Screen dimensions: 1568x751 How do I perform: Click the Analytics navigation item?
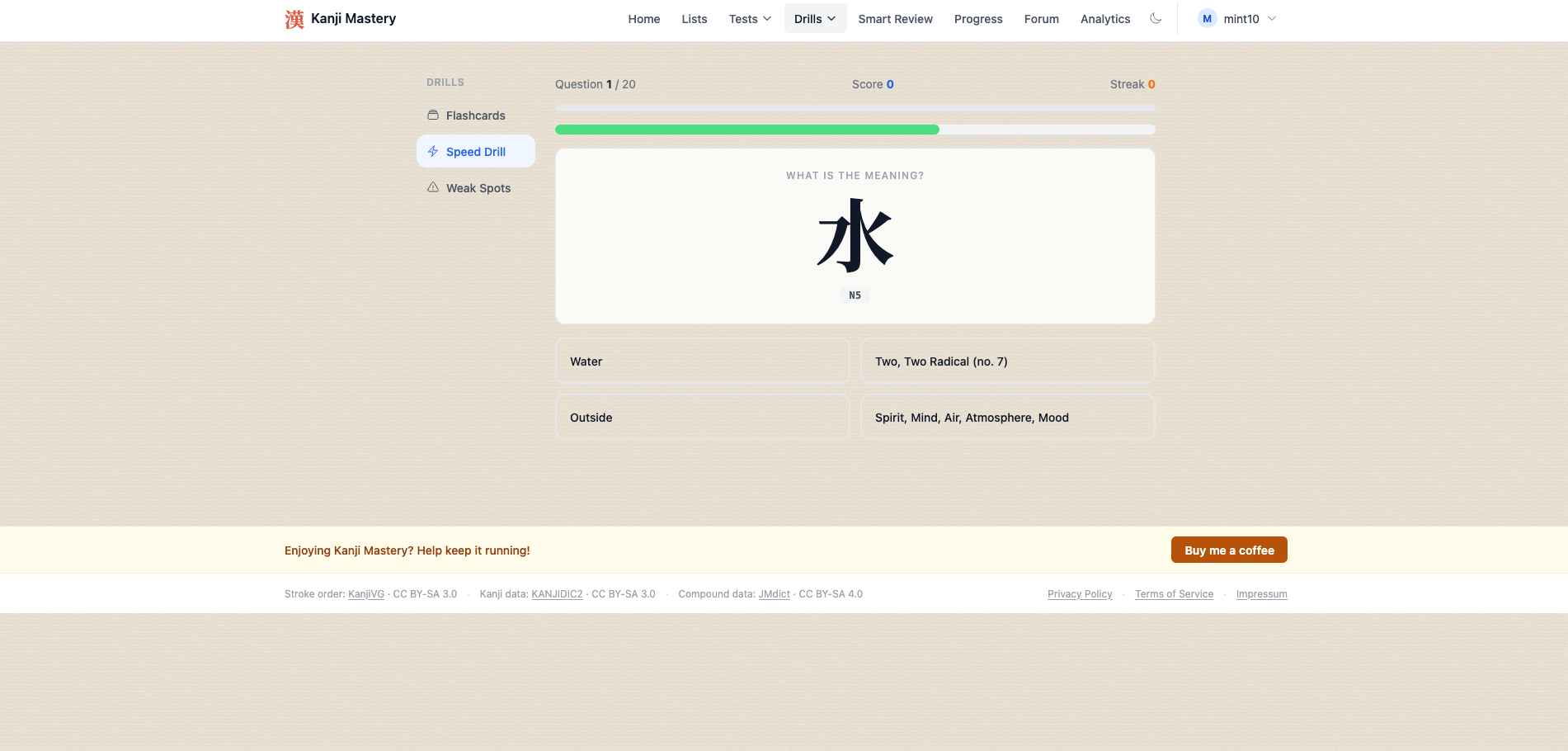click(1104, 19)
